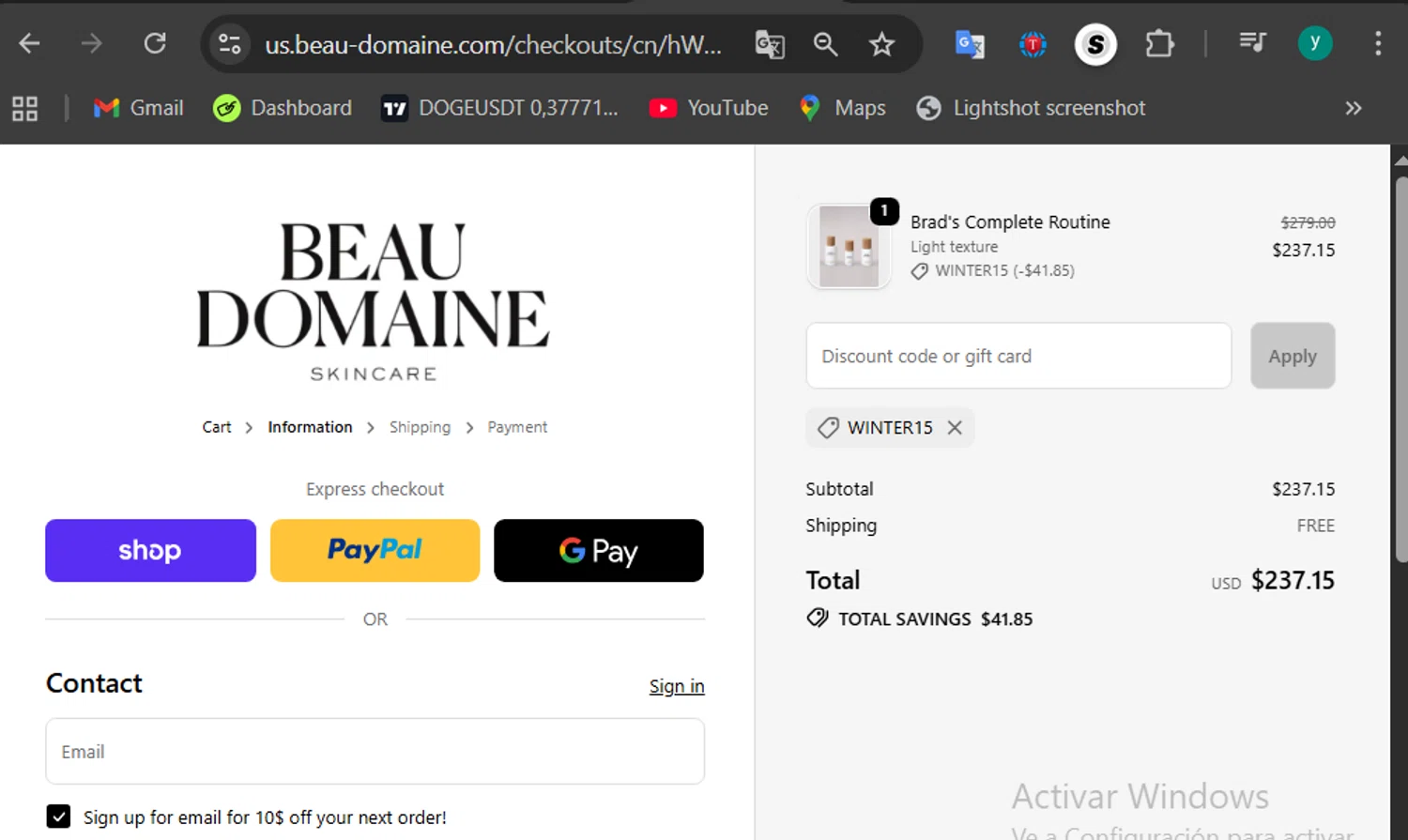Click the globe extension icon with red T

coord(1033,44)
